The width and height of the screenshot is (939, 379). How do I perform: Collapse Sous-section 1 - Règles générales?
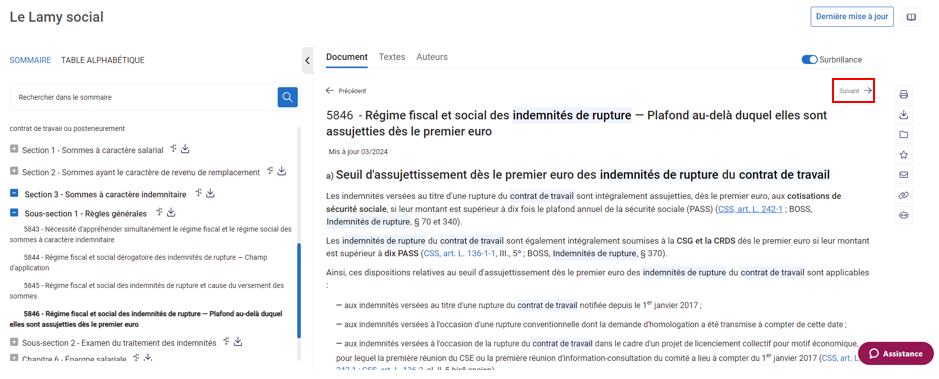pyautogui.click(x=14, y=212)
